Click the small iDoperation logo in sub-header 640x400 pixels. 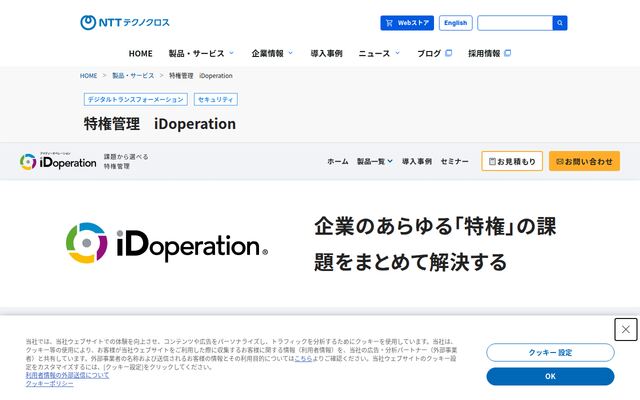click(58, 161)
